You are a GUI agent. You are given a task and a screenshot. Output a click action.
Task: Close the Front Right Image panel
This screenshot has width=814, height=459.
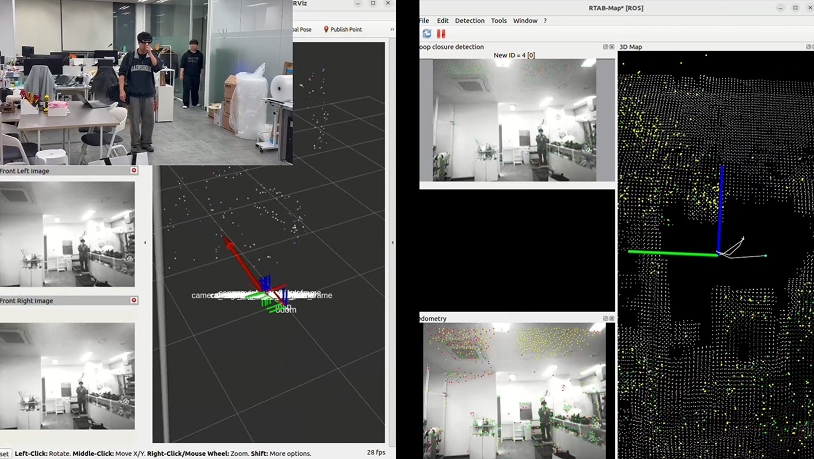point(134,300)
